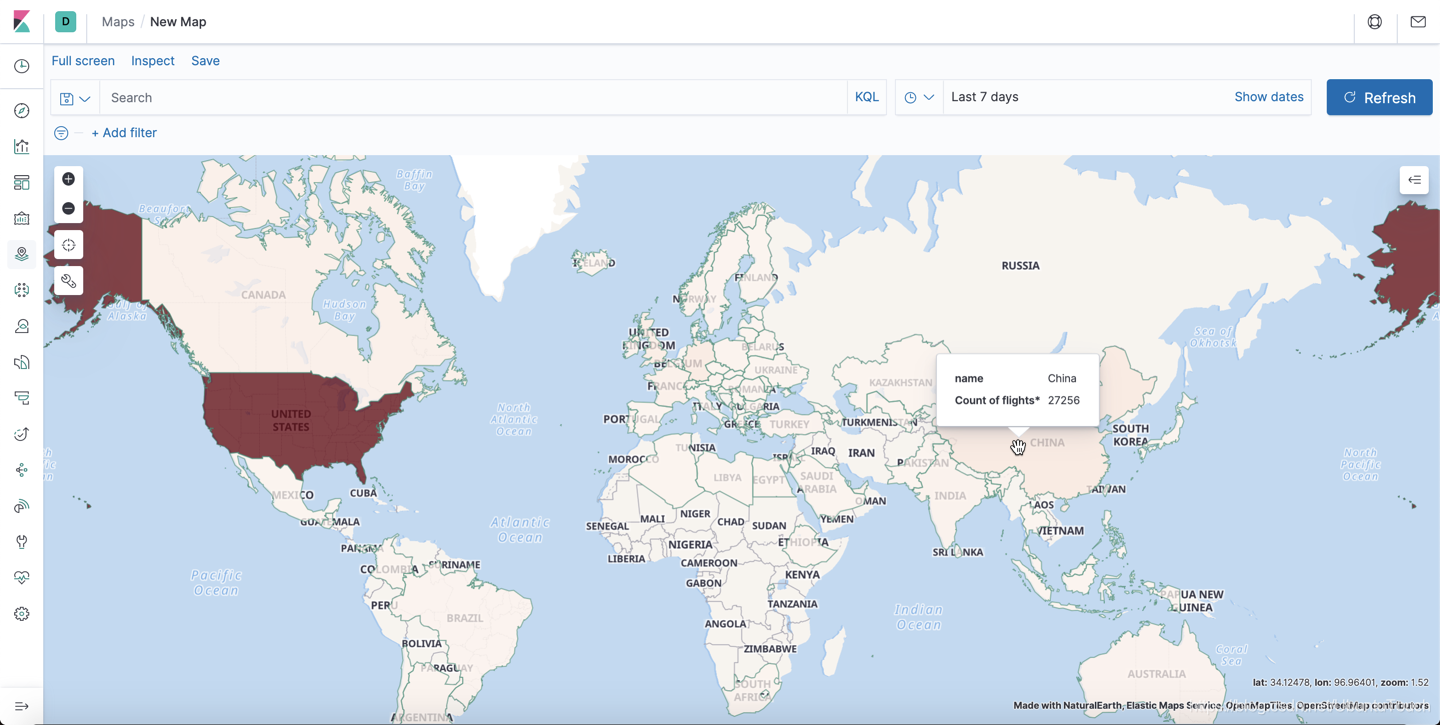Click the Count of flights value 27256

click(1064, 401)
